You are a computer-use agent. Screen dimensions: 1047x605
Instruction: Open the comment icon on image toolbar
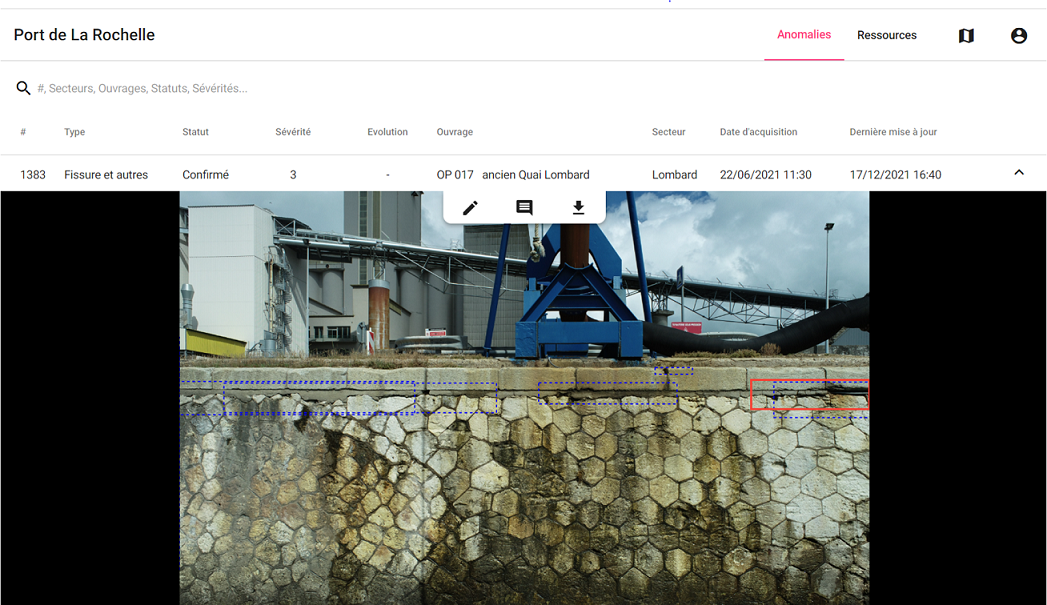tap(524, 208)
